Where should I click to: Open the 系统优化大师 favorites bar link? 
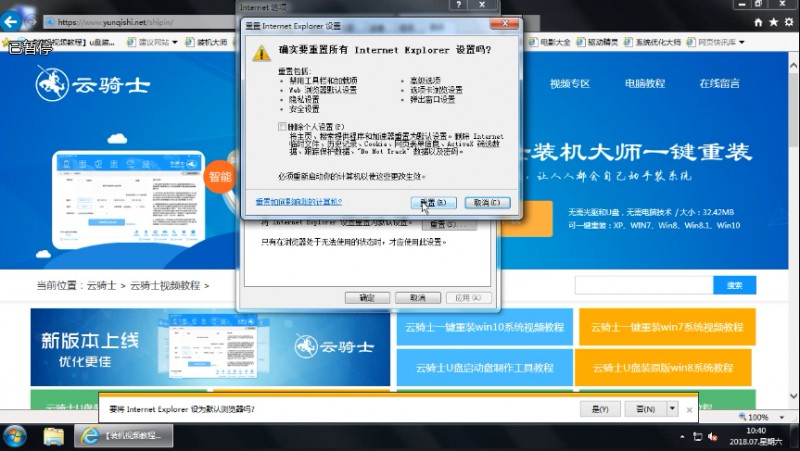(x=653, y=42)
